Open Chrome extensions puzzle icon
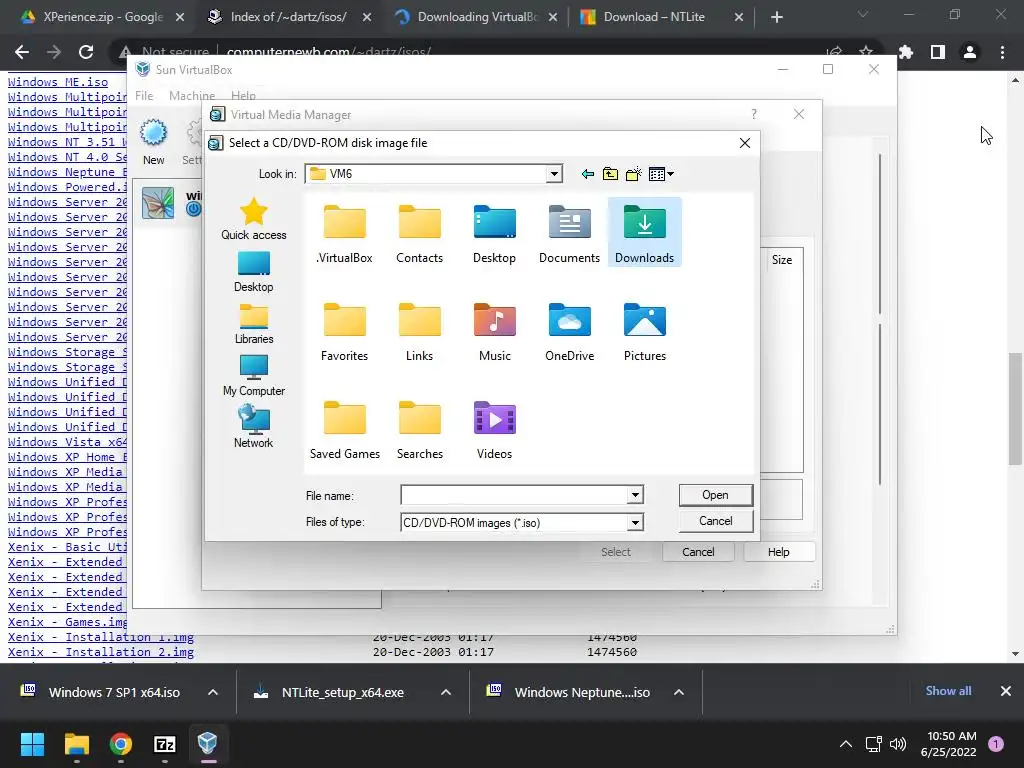Viewport: 1024px width, 768px height. [x=905, y=52]
